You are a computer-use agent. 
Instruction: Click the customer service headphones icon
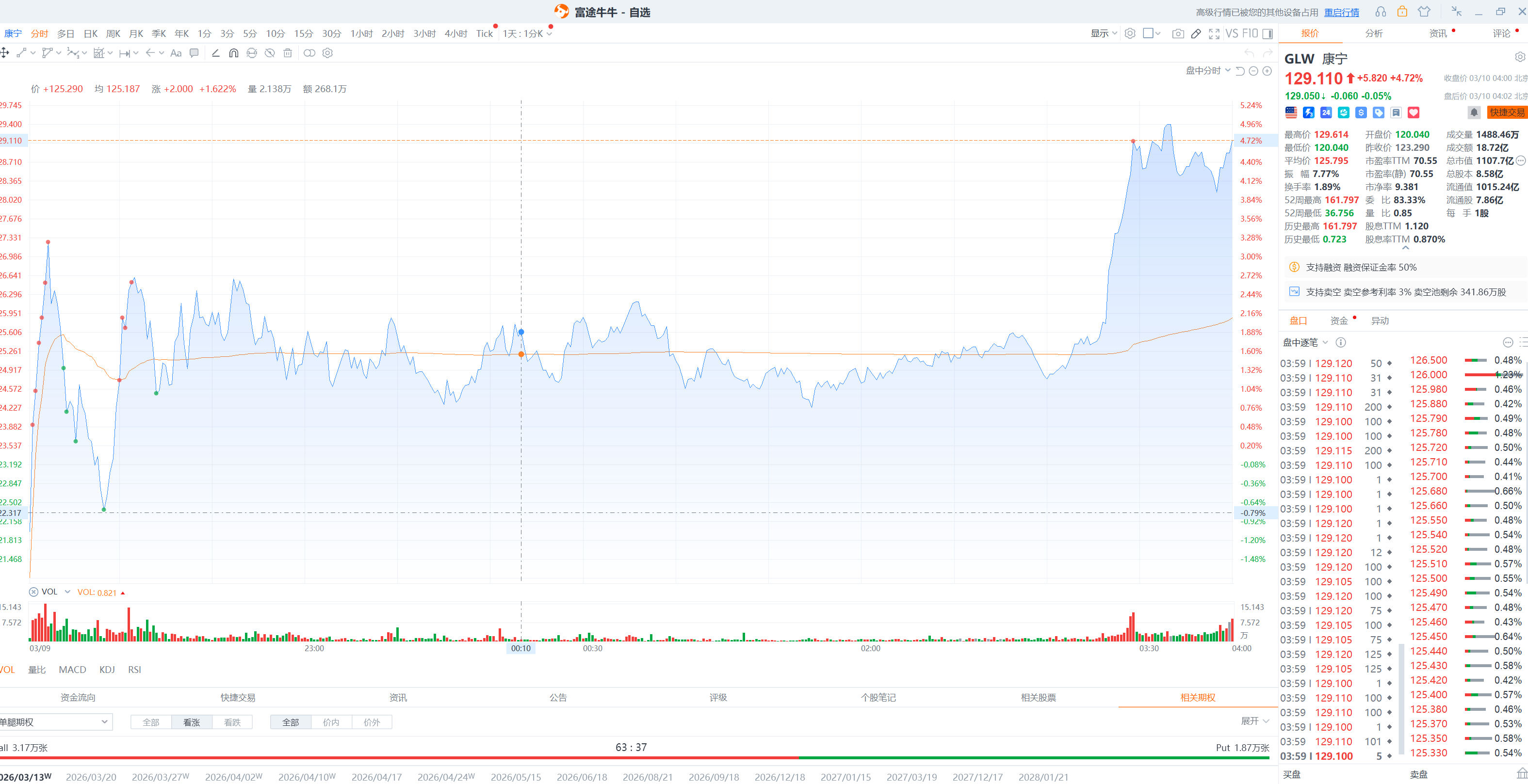click(1381, 12)
